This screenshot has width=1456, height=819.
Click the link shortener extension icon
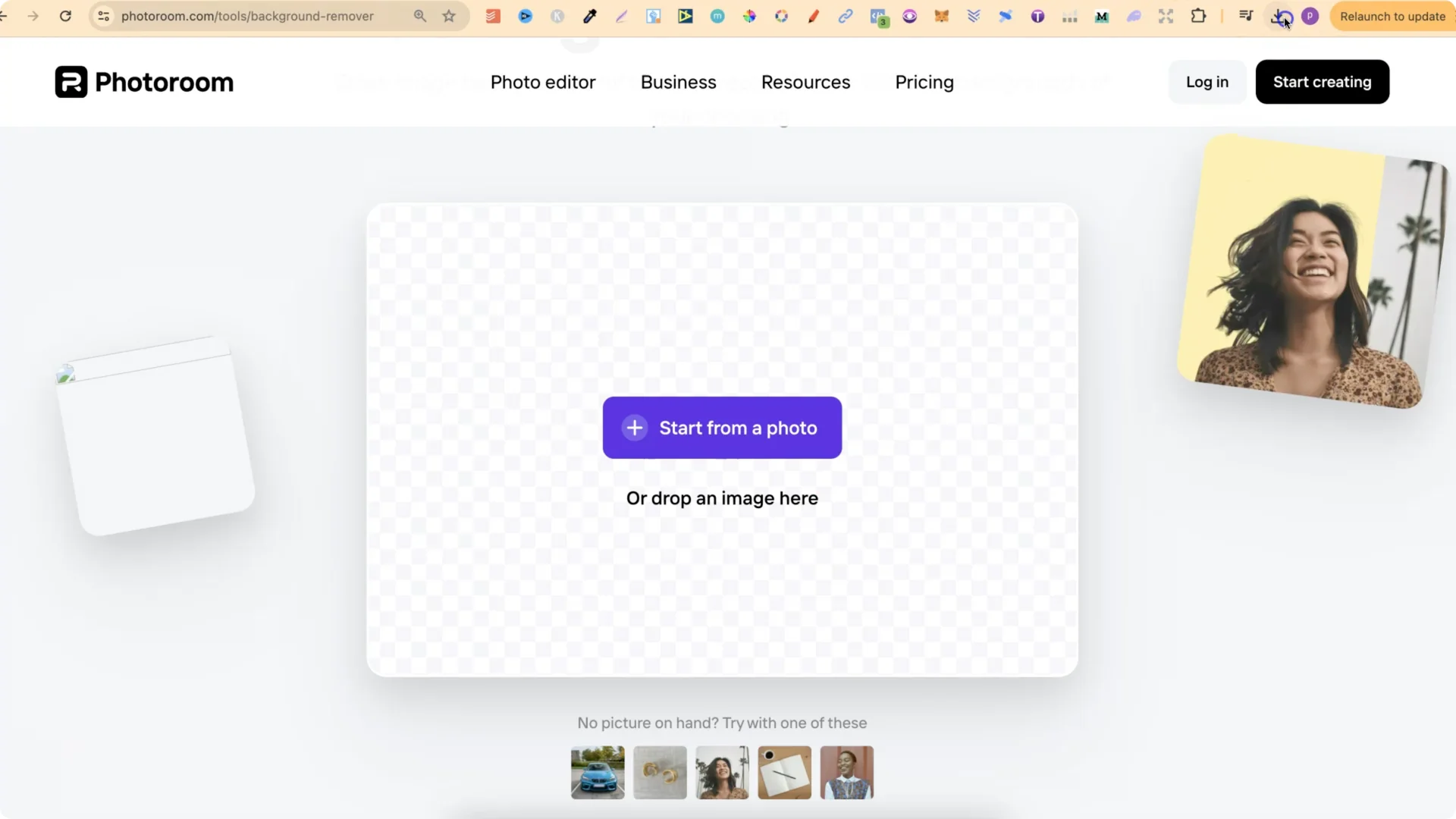pyautogui.click(x=846, y=16)
